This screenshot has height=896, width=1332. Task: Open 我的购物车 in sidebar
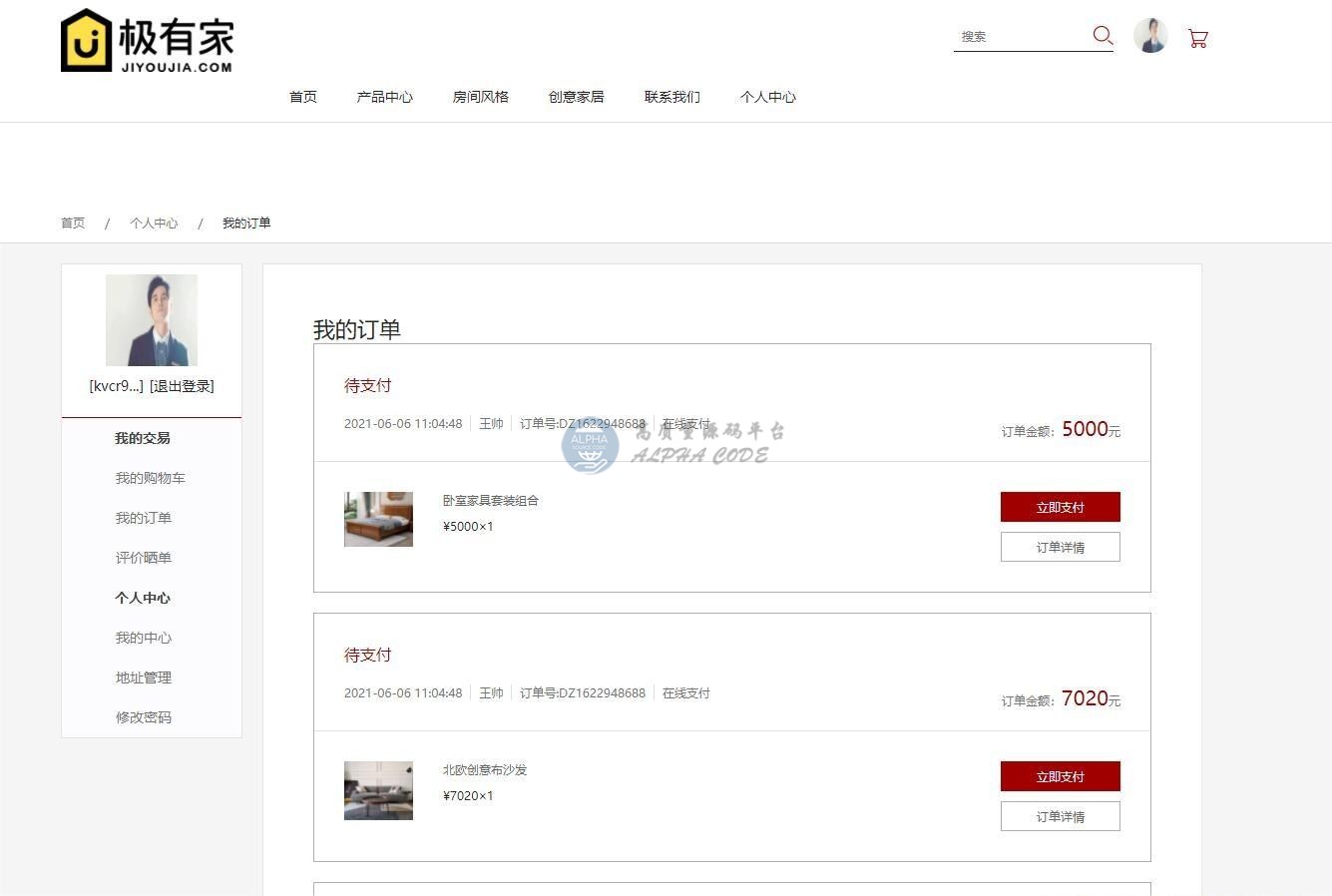pos(150,478)
